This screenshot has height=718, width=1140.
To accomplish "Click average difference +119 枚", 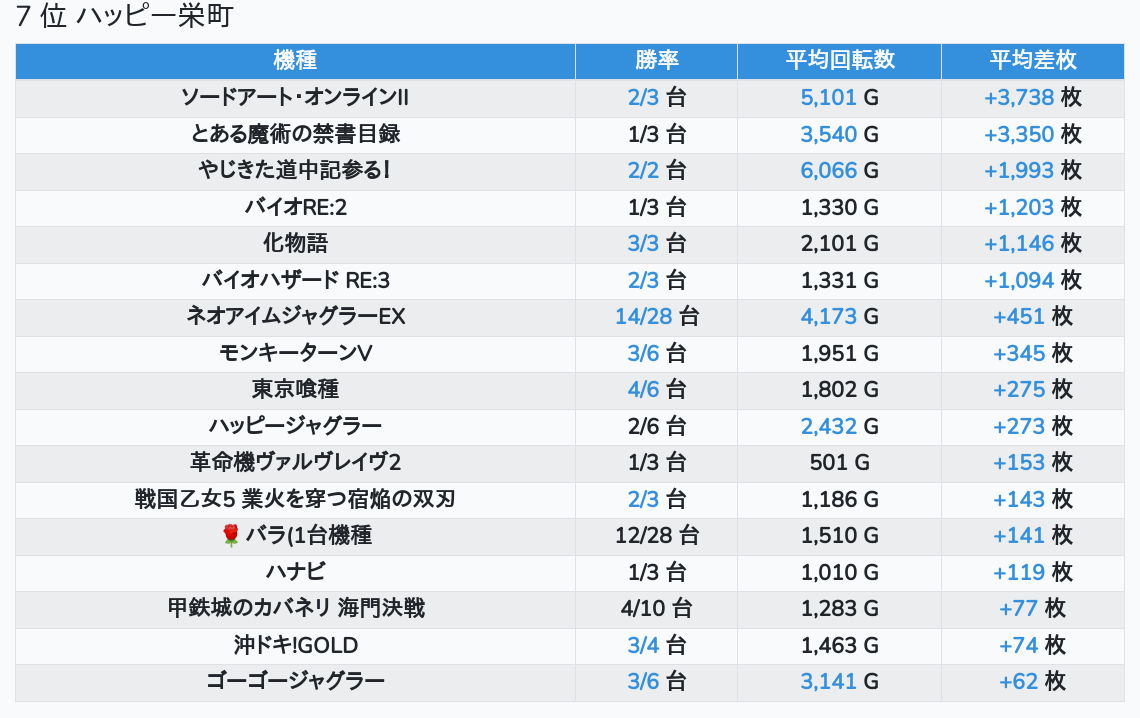I will [1032, 572].
